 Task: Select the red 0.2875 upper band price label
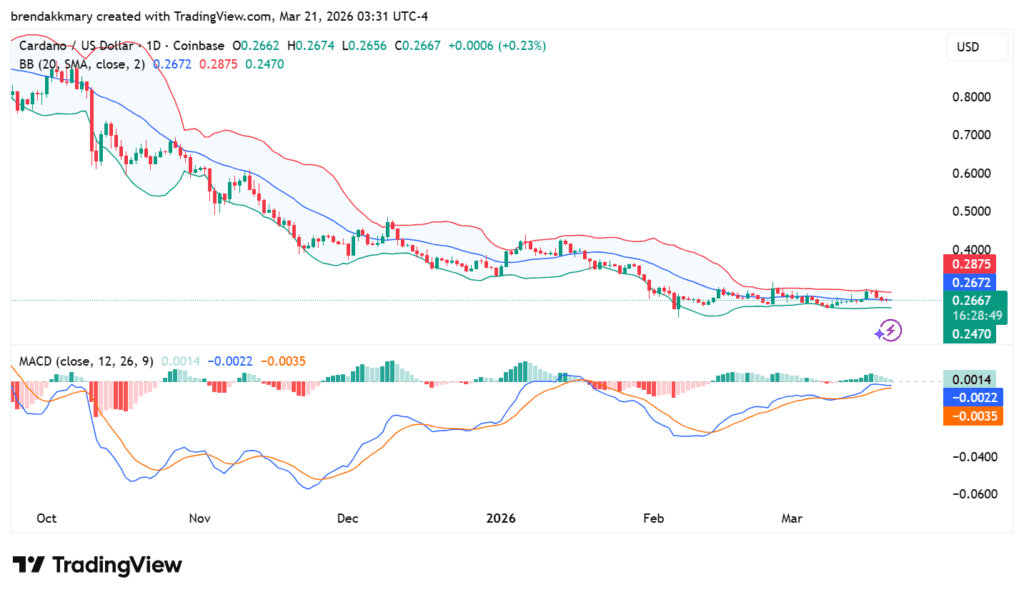point(971,264)
